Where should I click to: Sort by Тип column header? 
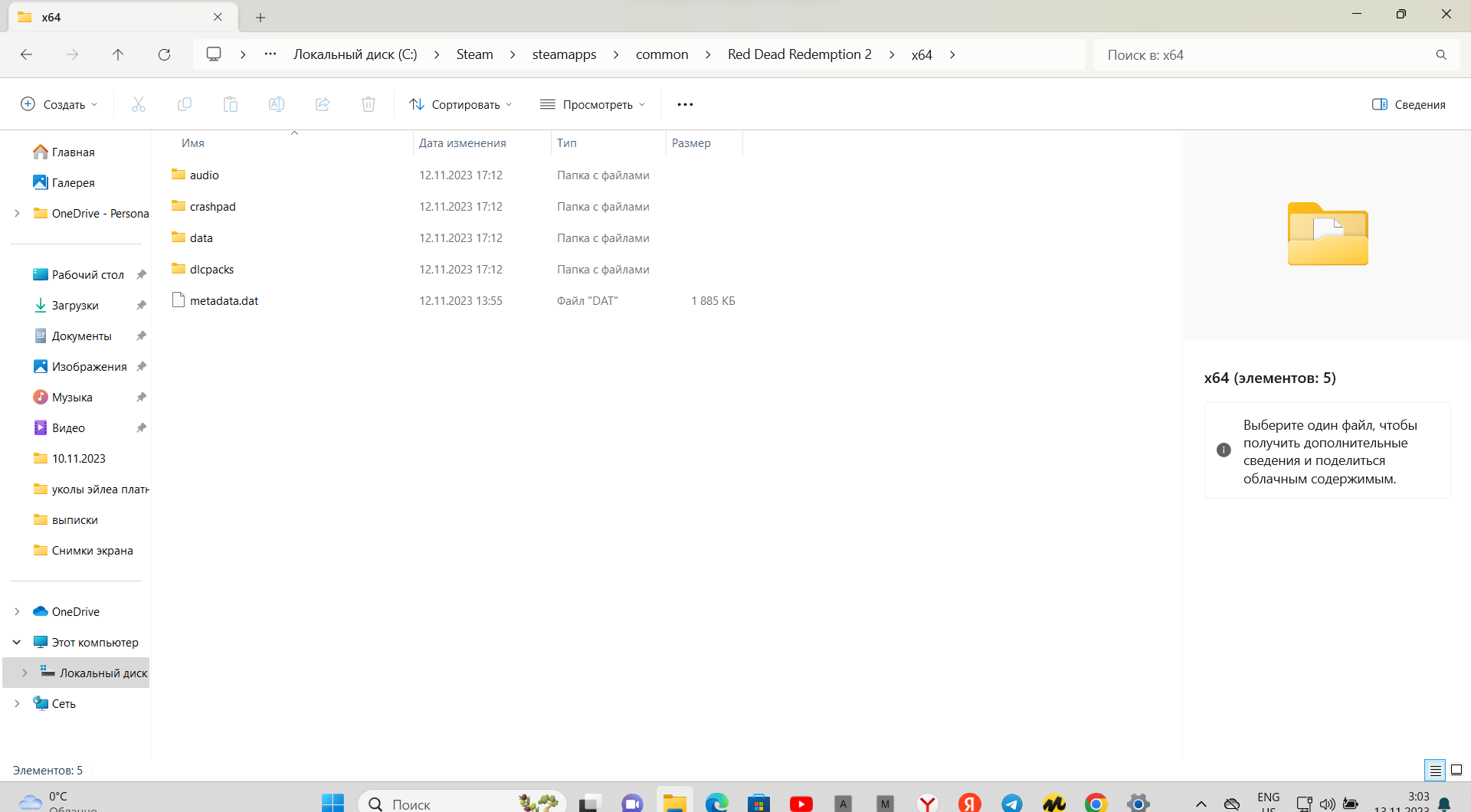(x=567, y=143)
